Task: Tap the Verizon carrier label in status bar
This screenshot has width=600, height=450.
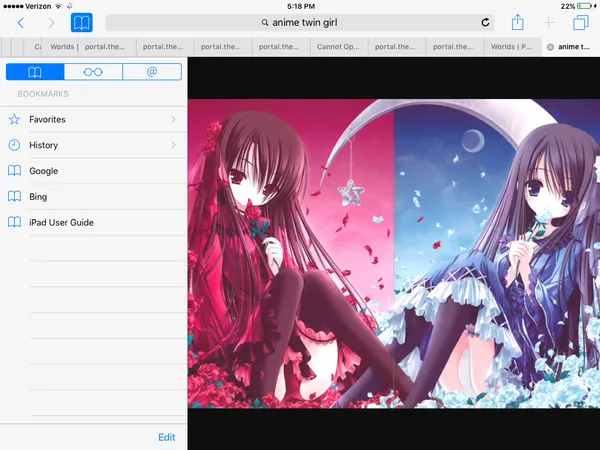Action: (38, 6)
